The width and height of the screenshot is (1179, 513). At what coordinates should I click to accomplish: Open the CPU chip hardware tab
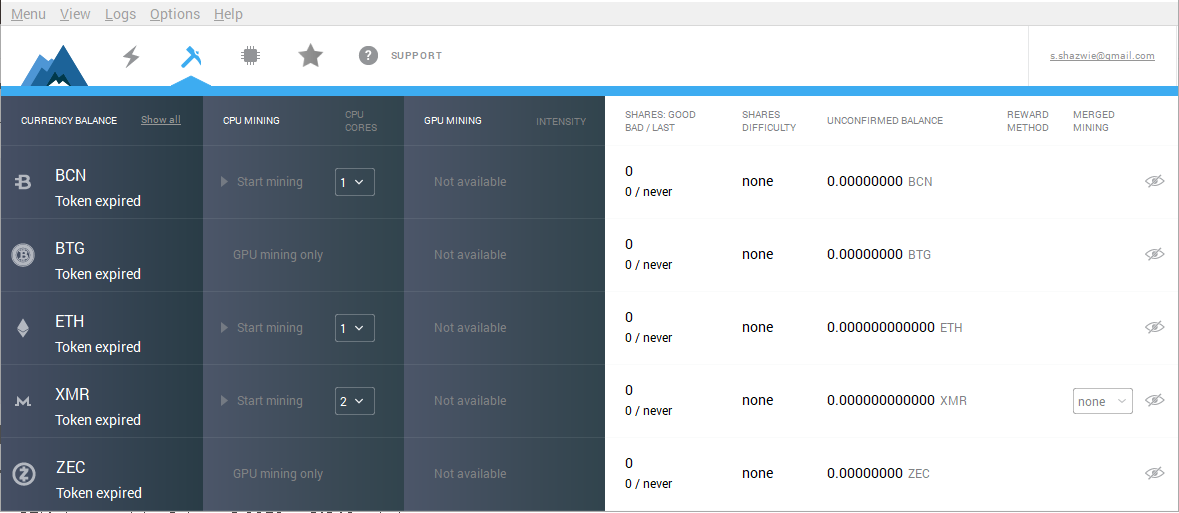[251, 55]
